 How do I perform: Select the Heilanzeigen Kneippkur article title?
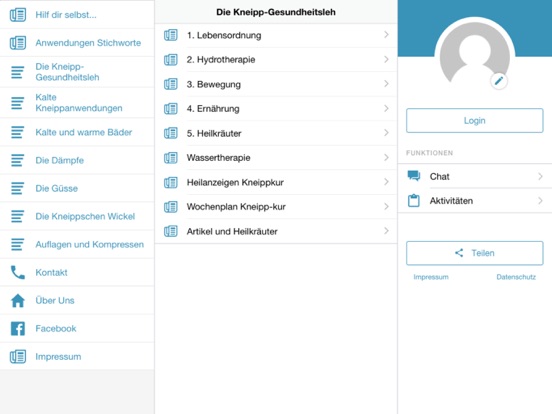coord(235,182)
